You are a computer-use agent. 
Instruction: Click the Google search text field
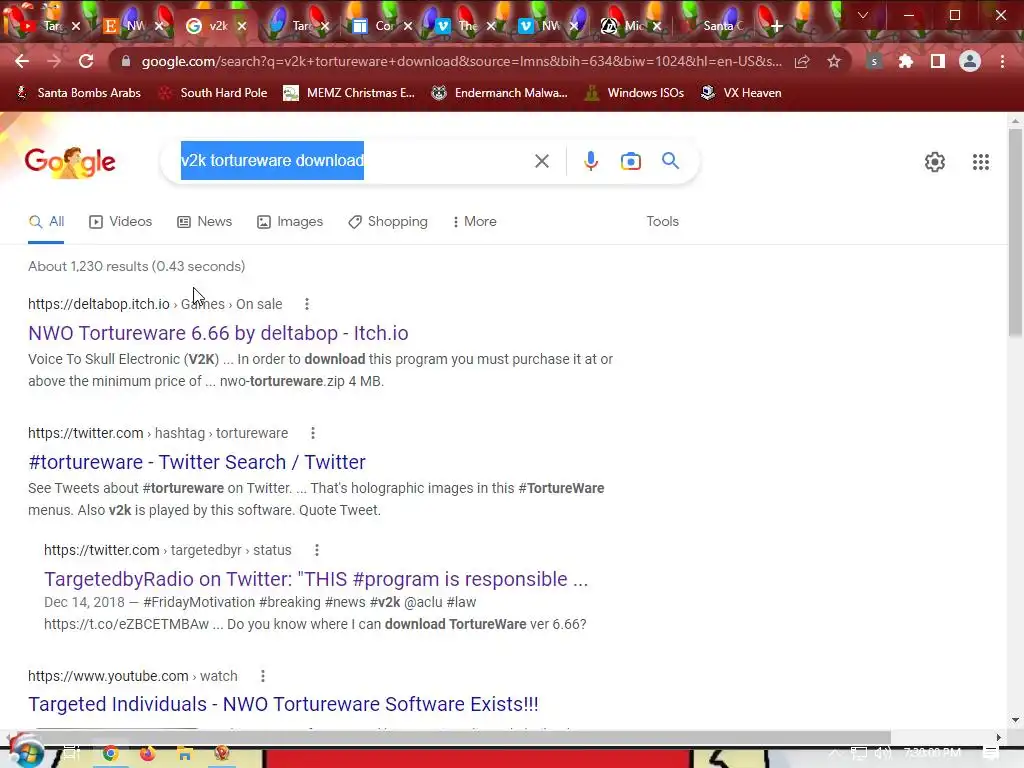click(353, 161)
